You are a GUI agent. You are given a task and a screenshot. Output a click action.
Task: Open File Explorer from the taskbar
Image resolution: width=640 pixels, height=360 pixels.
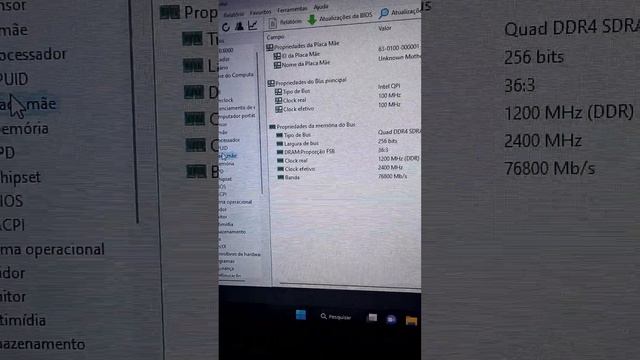tap(411, 320)
